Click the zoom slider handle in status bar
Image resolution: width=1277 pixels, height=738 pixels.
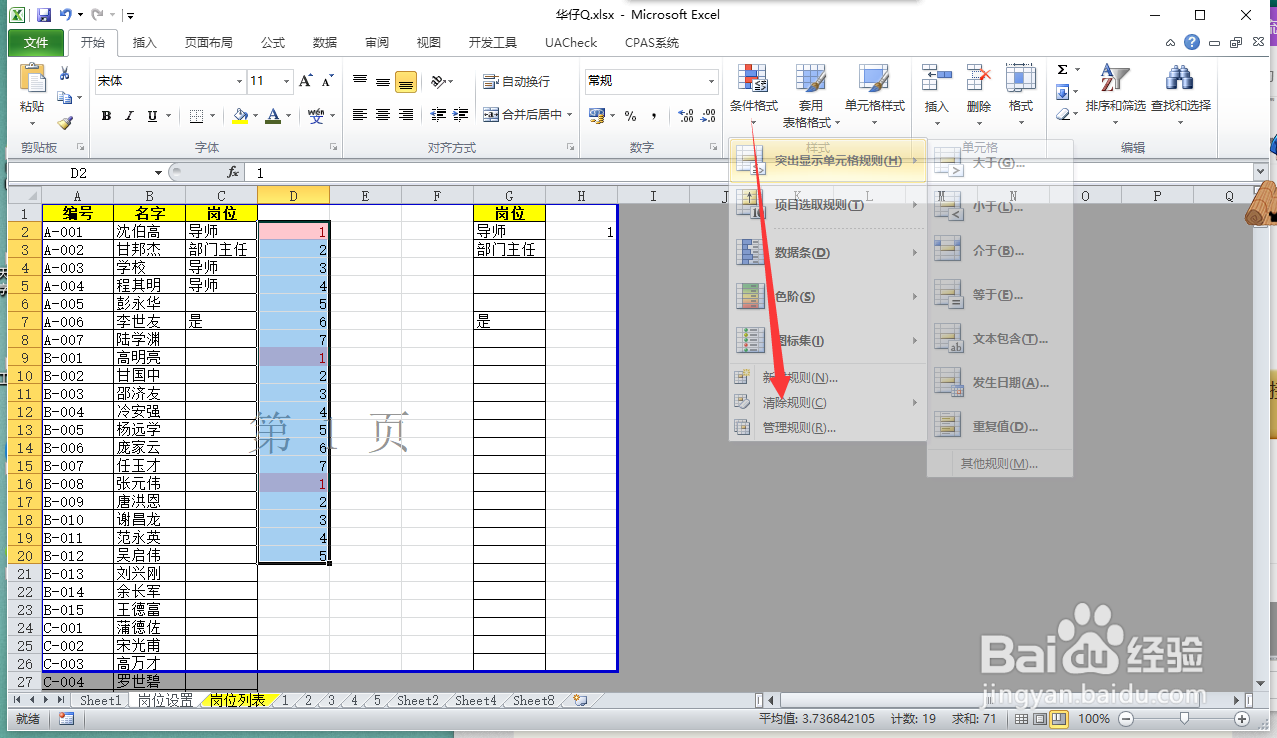[1185, 719]
